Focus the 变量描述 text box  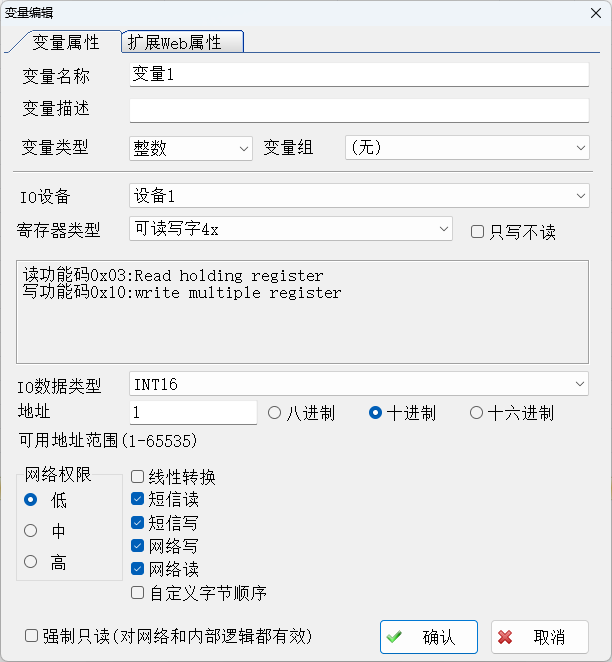click(x=359, y=111)
